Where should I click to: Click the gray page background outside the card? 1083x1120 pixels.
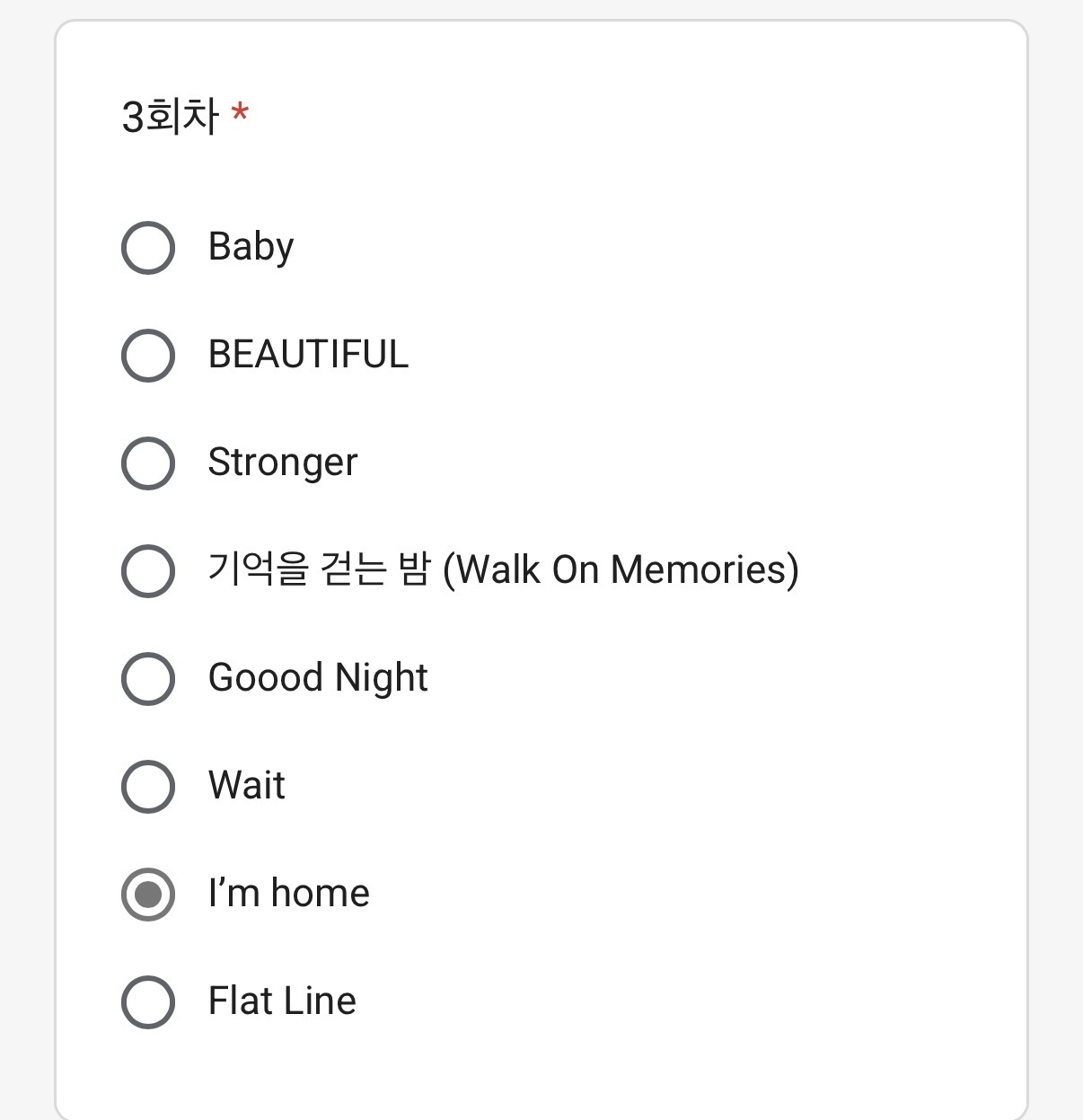(x=25, y=539)
